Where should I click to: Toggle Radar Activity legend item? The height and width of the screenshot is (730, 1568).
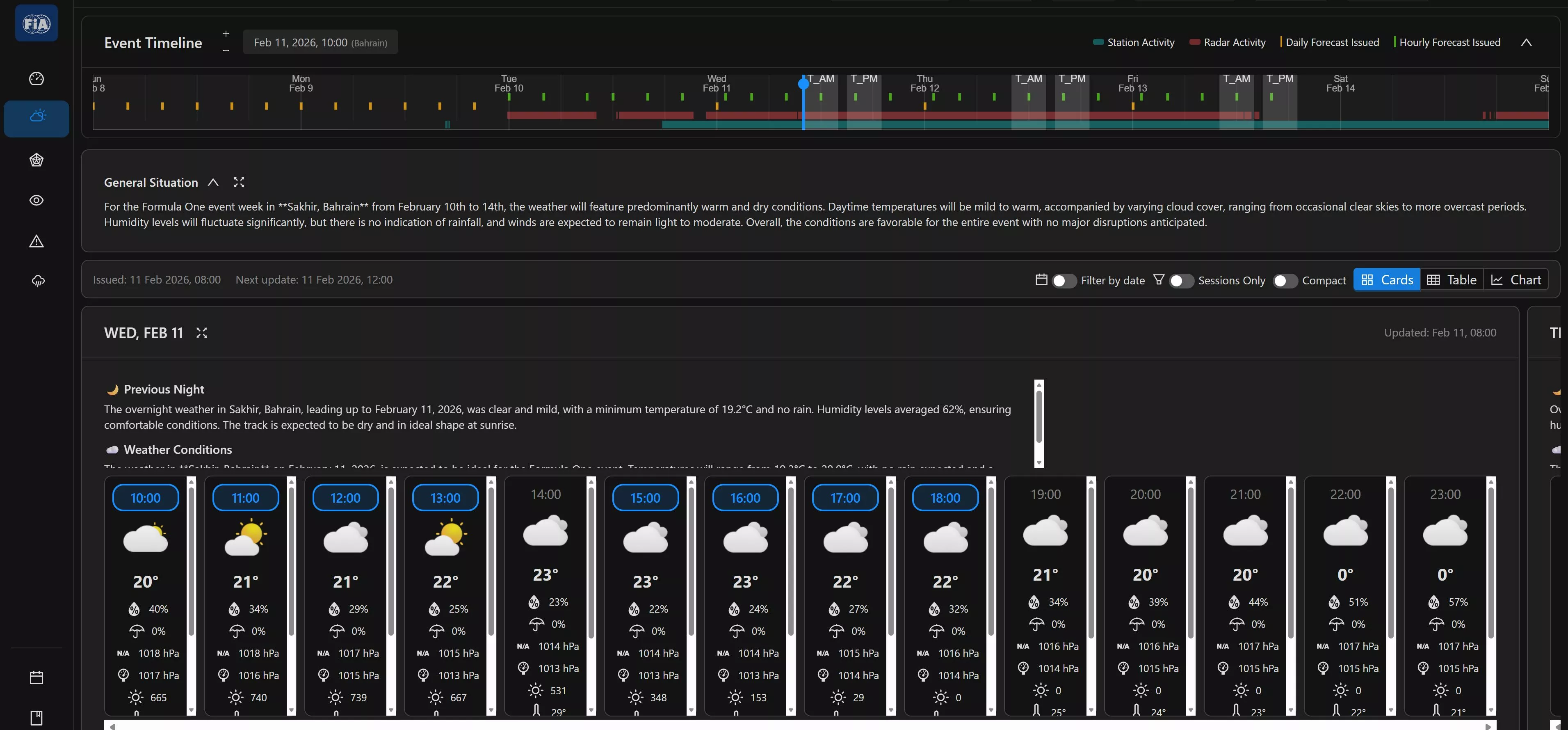1227,42
